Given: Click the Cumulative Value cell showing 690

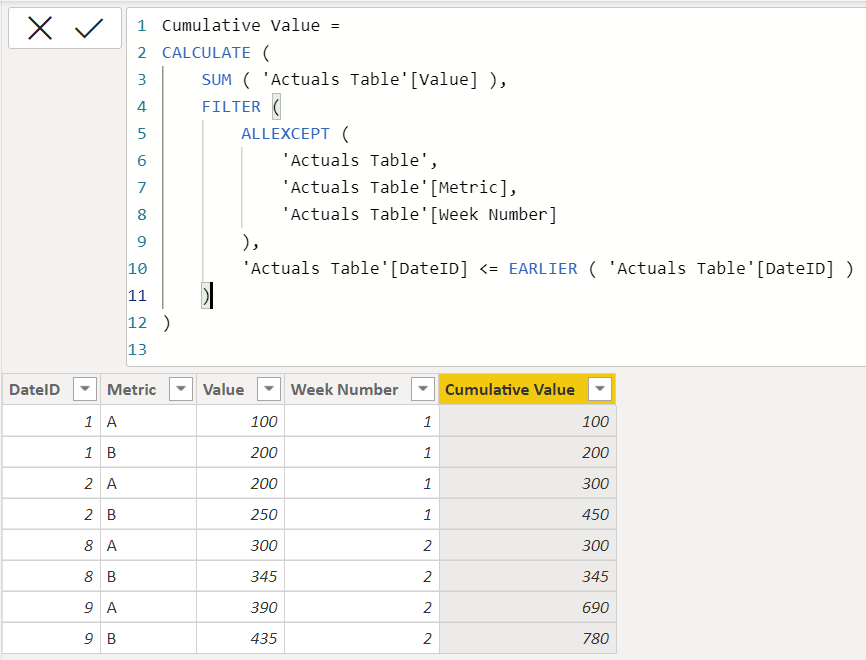Looking at the screenshot, I should tap(528, 607).
